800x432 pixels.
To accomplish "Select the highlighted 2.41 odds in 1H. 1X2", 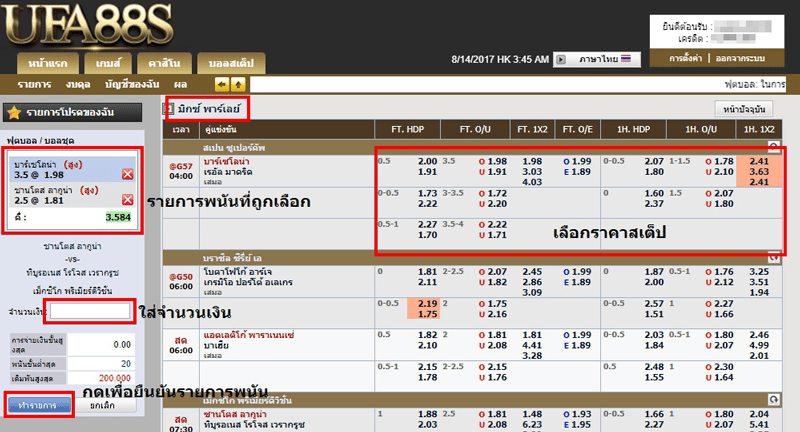I will click(759, 160).
